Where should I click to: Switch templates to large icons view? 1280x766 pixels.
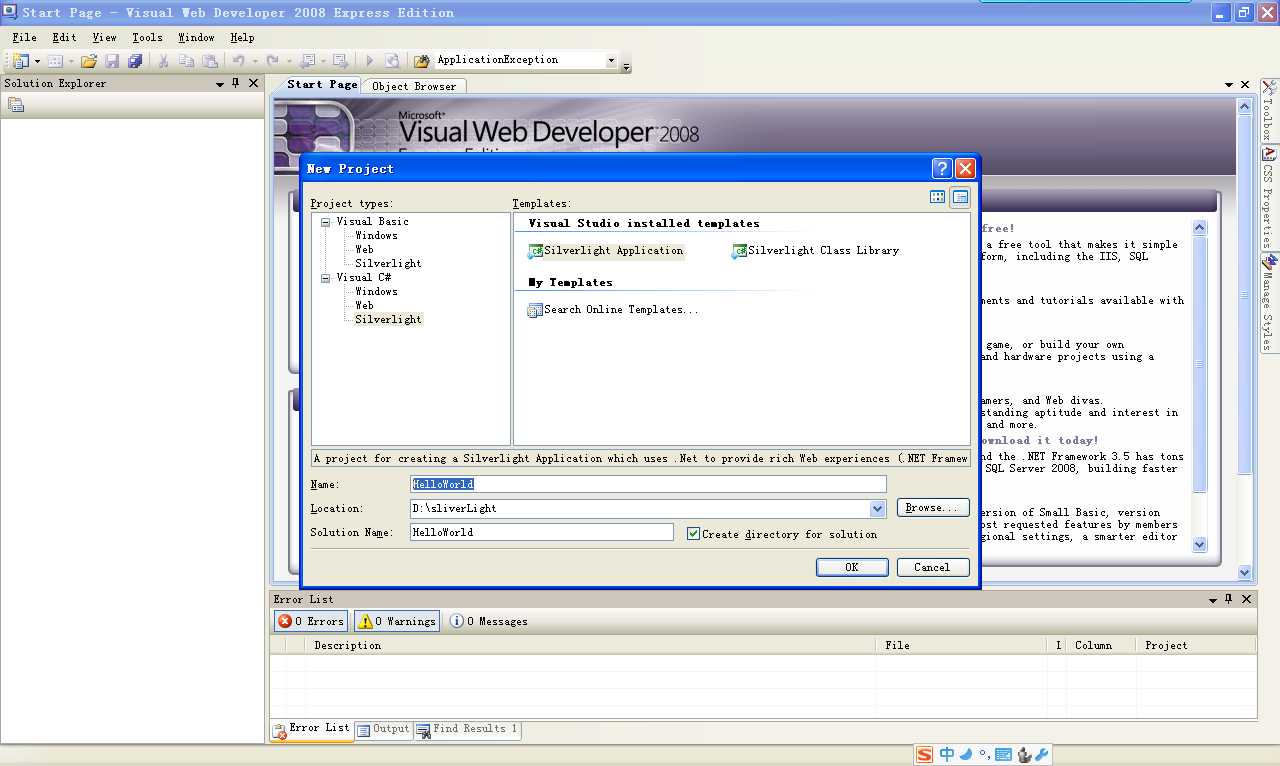coord(937,197)
